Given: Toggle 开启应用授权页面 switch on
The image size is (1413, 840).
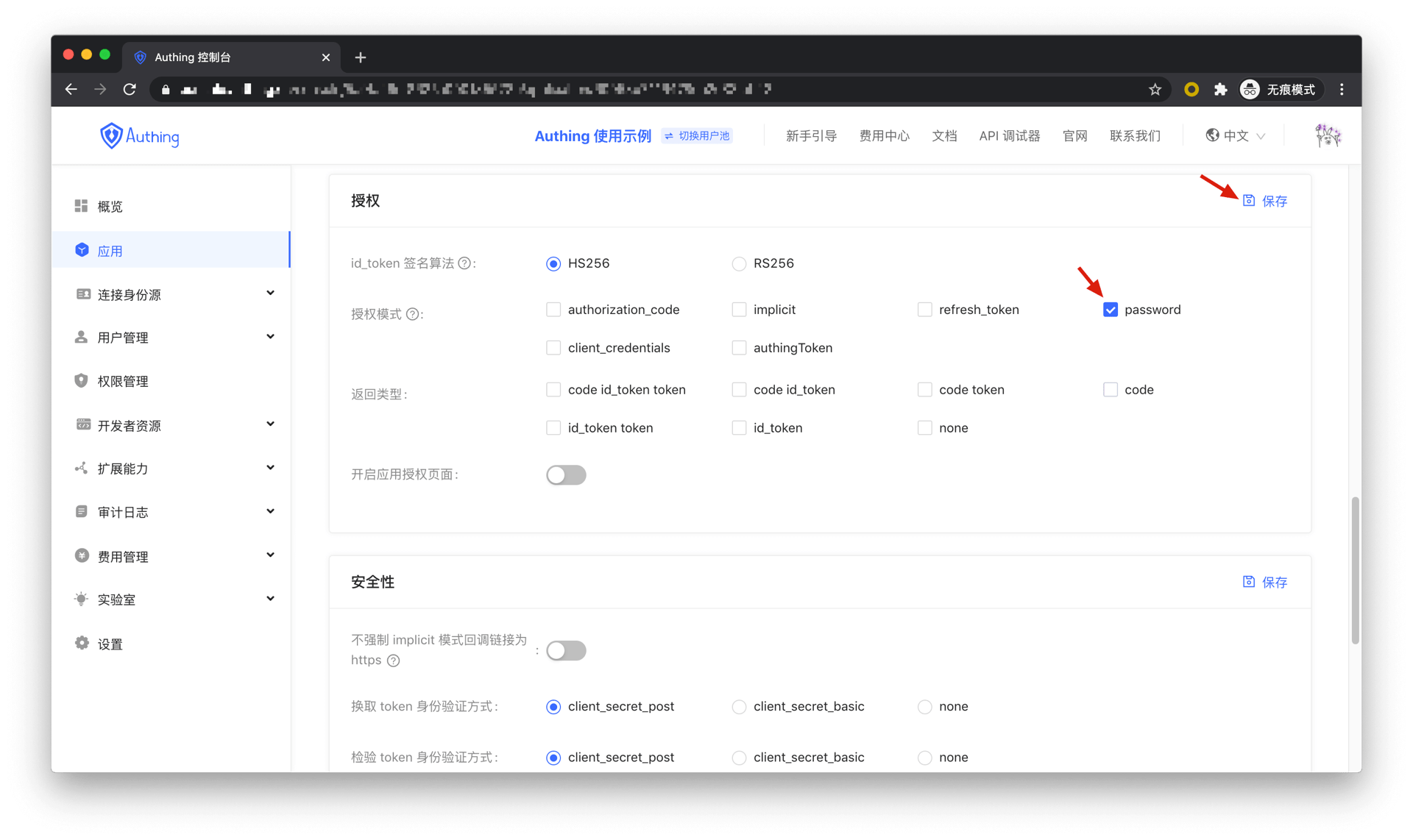Looking at the screenshot, I should [566, 475].
